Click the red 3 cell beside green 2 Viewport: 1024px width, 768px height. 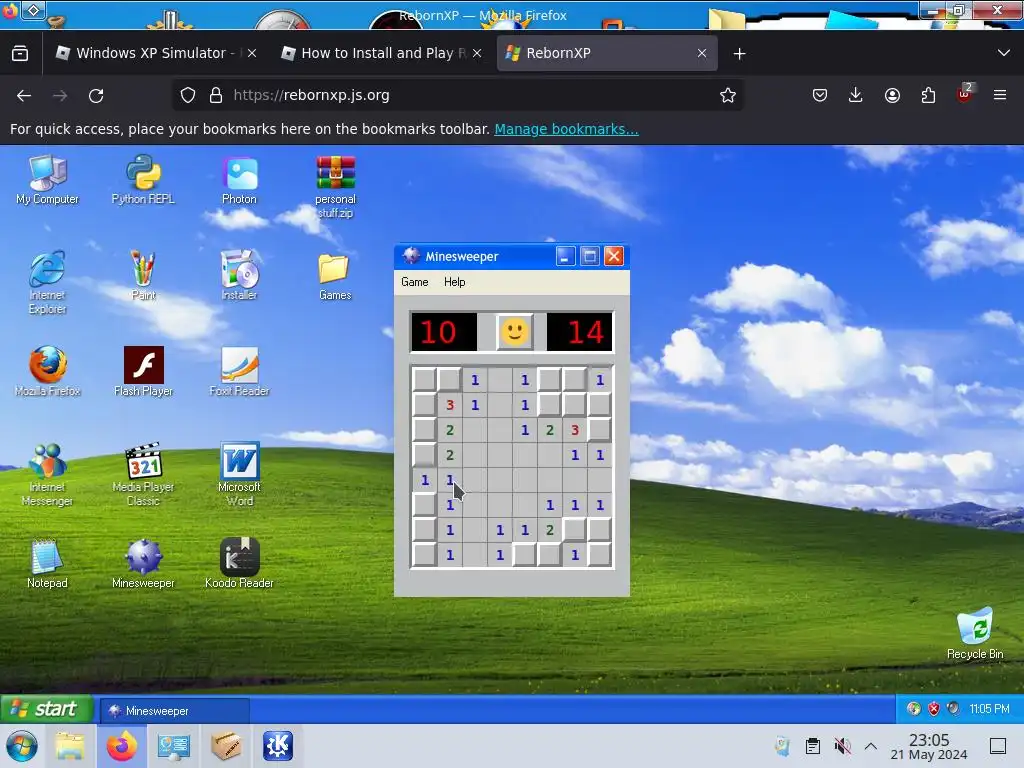coord(575,430)
